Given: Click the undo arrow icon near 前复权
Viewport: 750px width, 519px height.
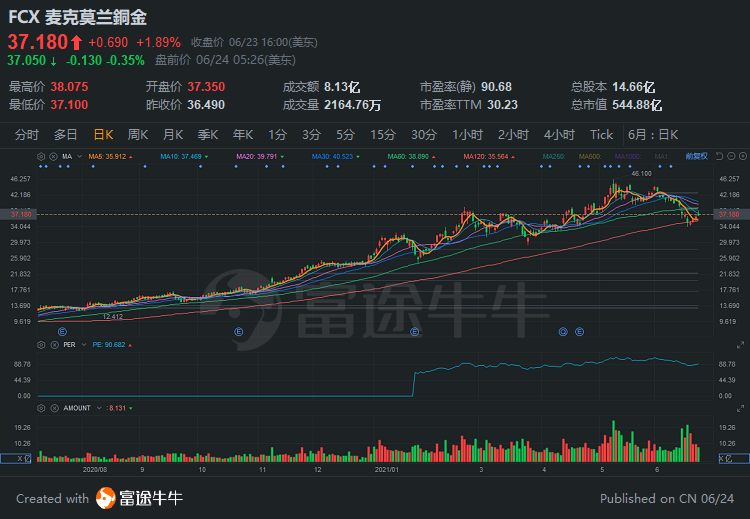Looking at the screenshot, I should point(719,156).
